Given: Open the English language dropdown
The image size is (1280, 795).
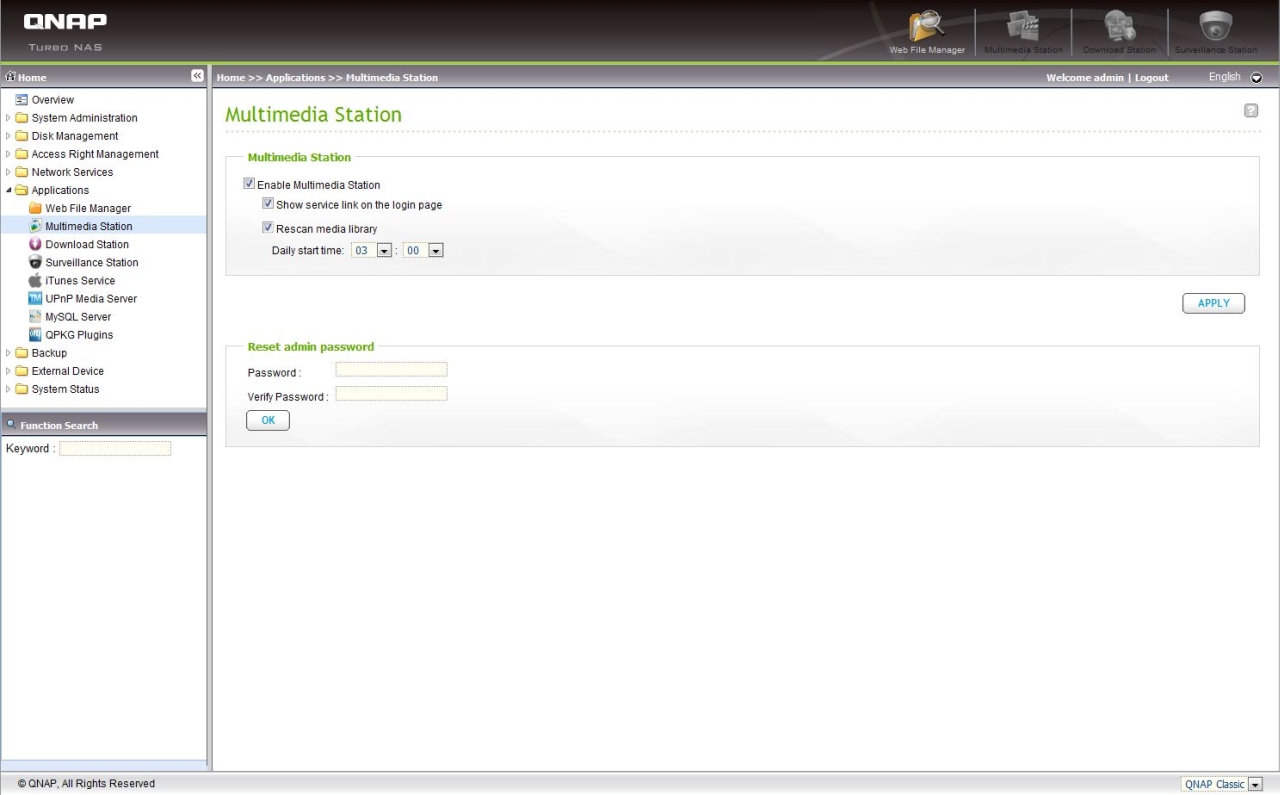Looking at the screenshot, I should (1256, 77).
